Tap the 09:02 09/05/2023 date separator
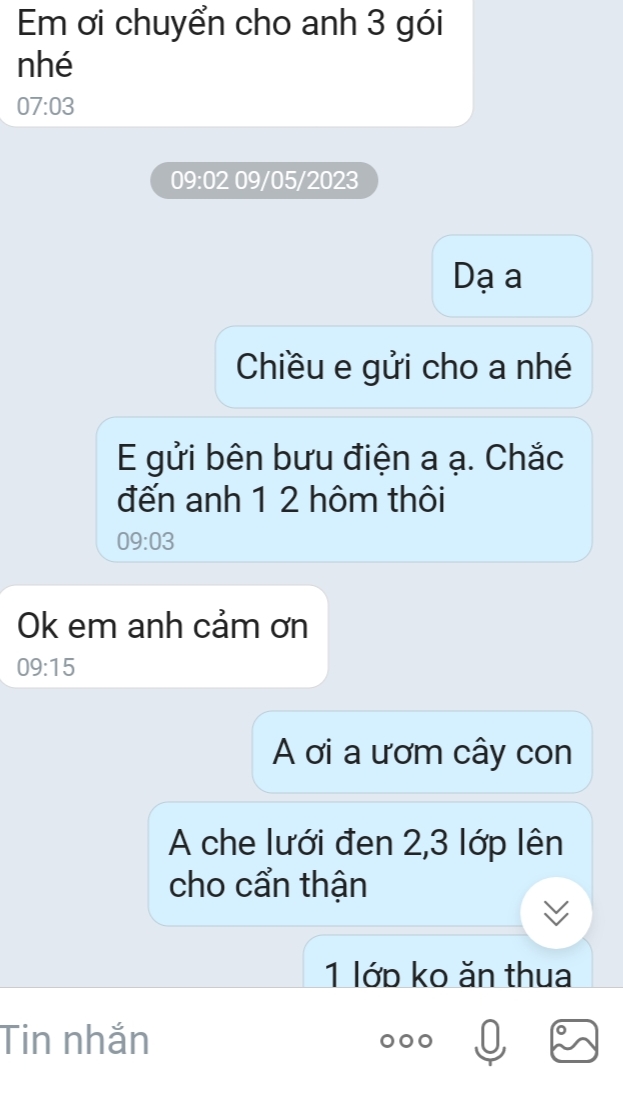 click(264, 180)
